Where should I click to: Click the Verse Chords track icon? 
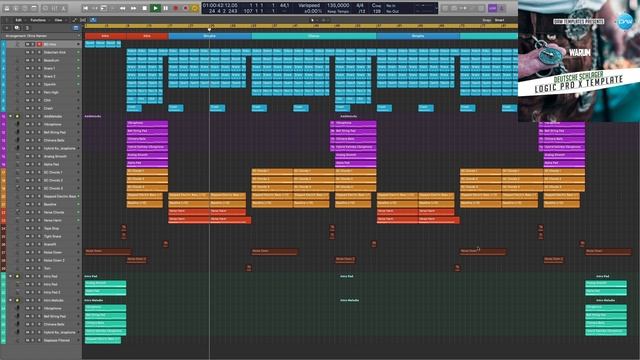click(x=18, y=212)
